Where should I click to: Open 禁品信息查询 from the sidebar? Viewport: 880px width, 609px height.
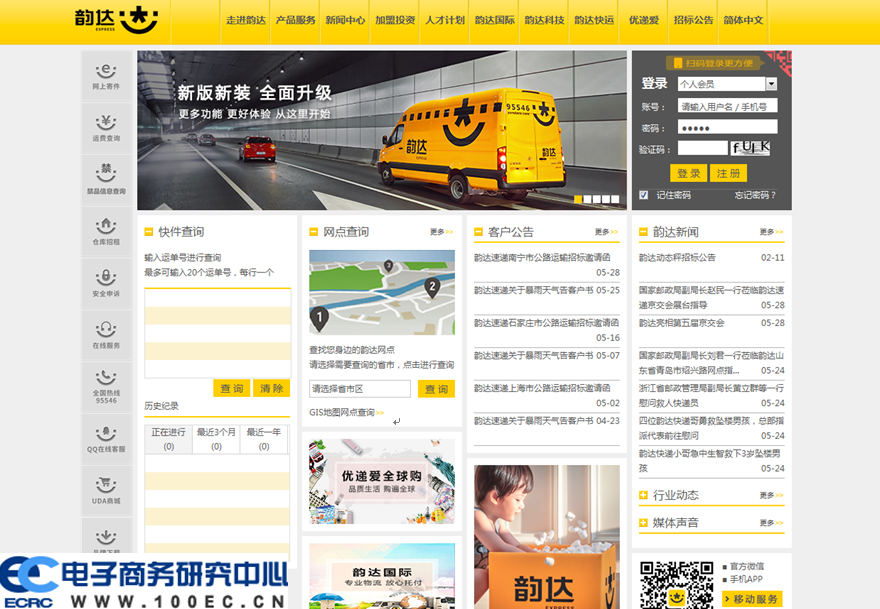tap(106, 180)
